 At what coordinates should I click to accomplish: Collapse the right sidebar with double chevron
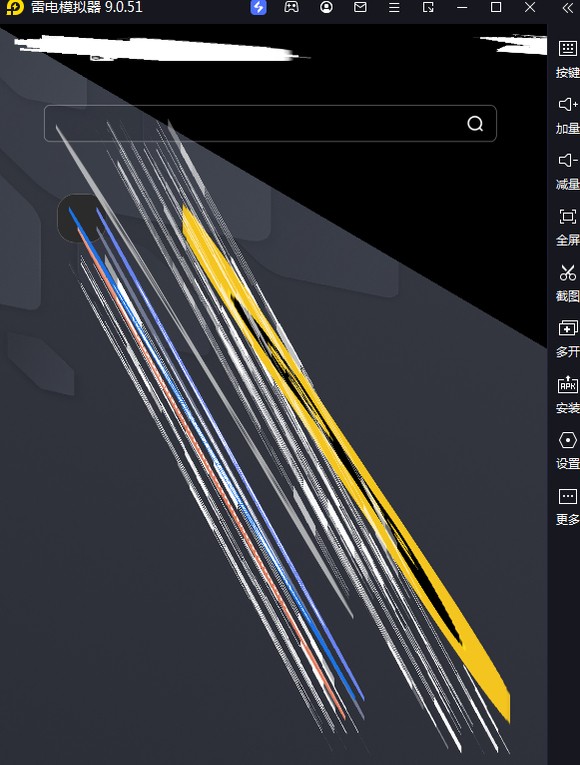point(567,8)
